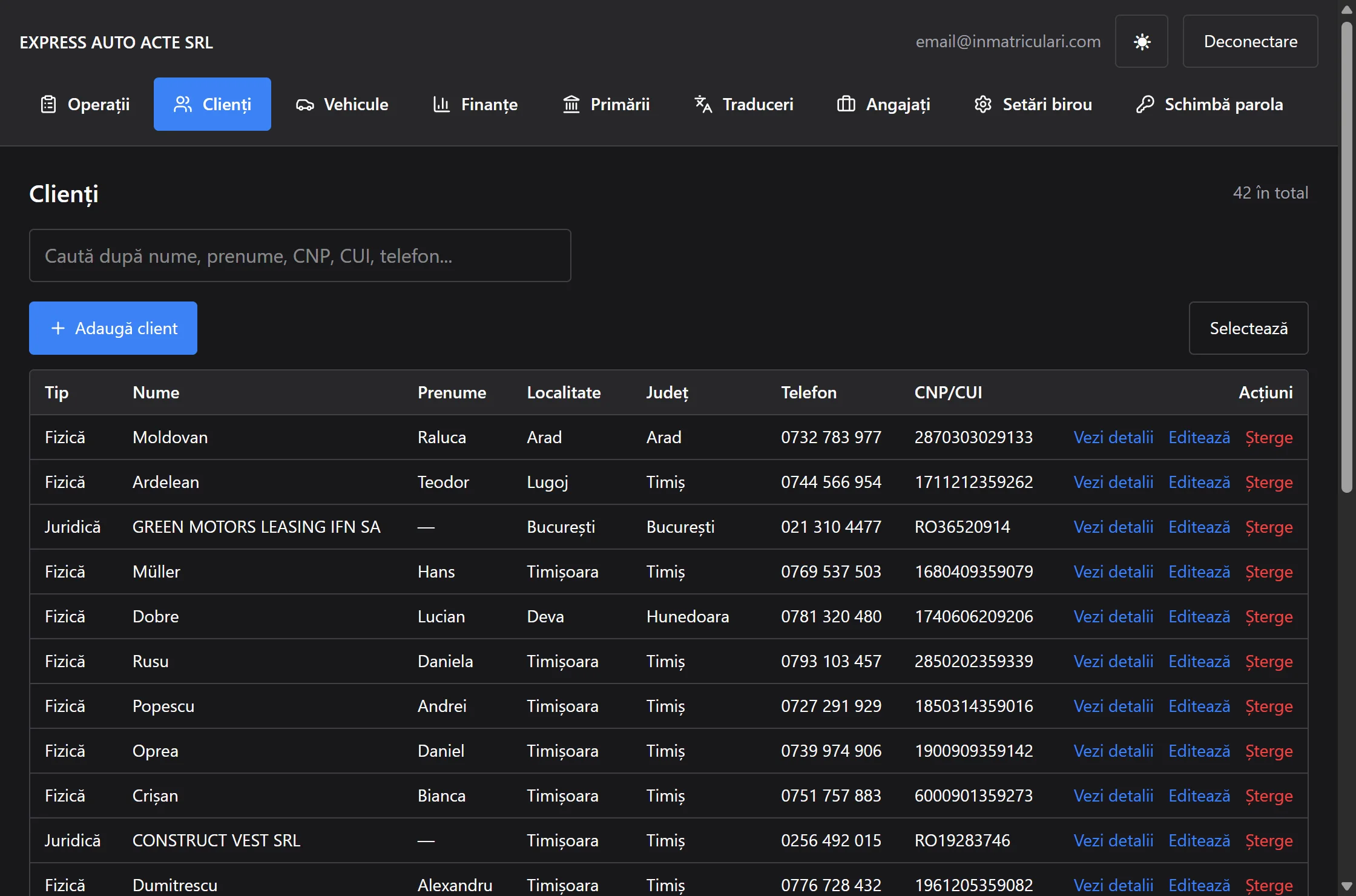Image resolution: width=1356 pixels, height=896 pixels.
Task: Click the Selectează button
Action: [1249, 328]
